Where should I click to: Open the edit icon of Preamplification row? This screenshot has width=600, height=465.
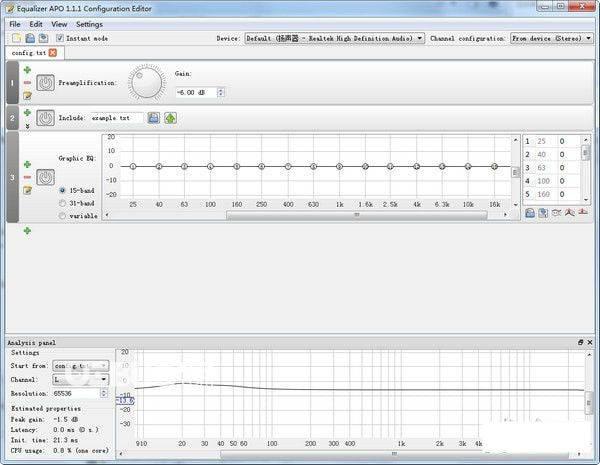coord(27,95)
